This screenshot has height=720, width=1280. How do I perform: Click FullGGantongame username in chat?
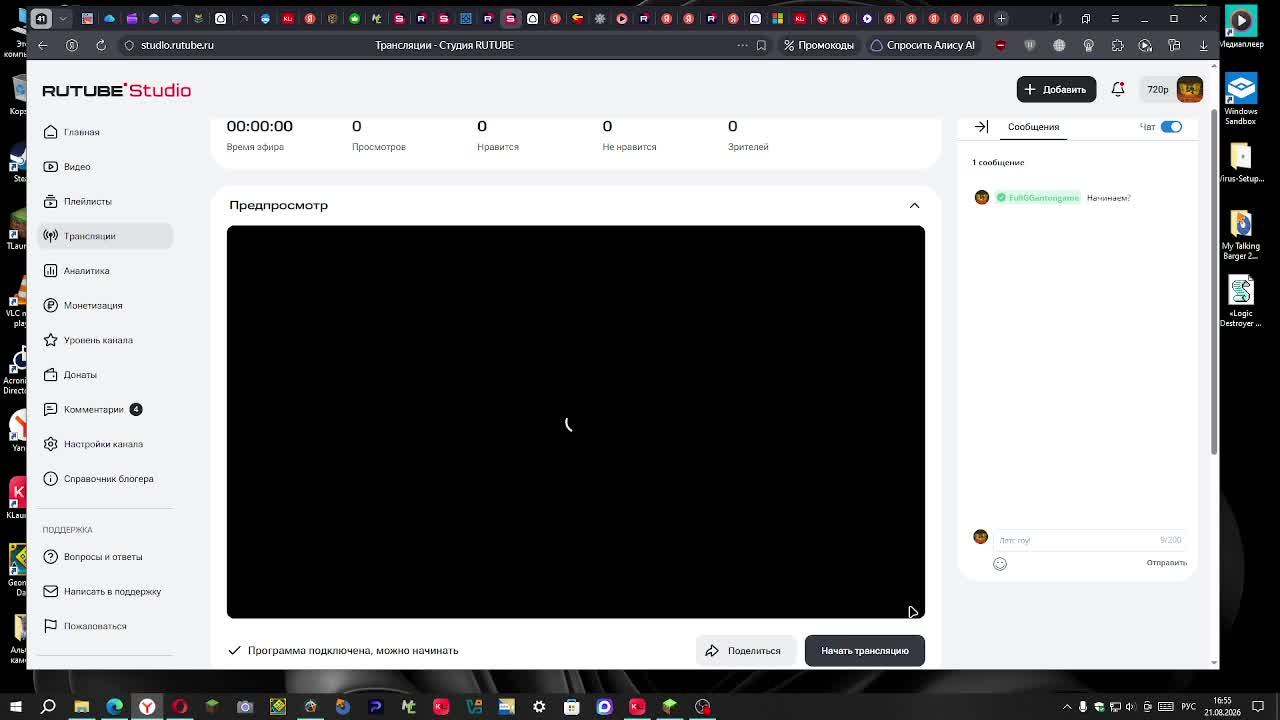pyautogui.click(x=1043, y=198)
